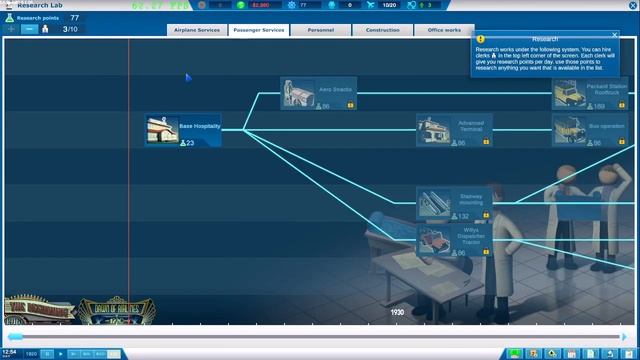Click the era banner logo at bottom left

(x=39, y=310)
